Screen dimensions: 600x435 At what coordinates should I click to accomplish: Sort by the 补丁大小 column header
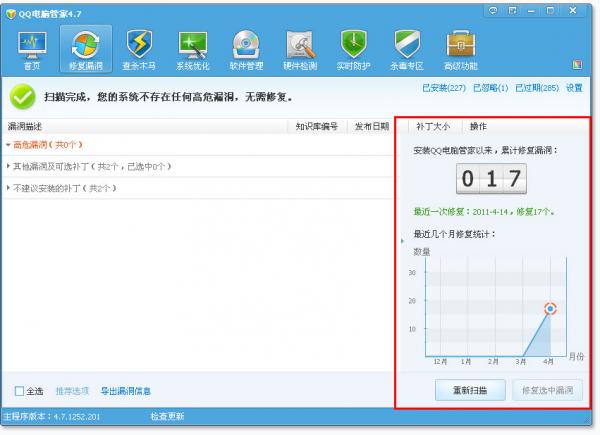pos(433,126)
